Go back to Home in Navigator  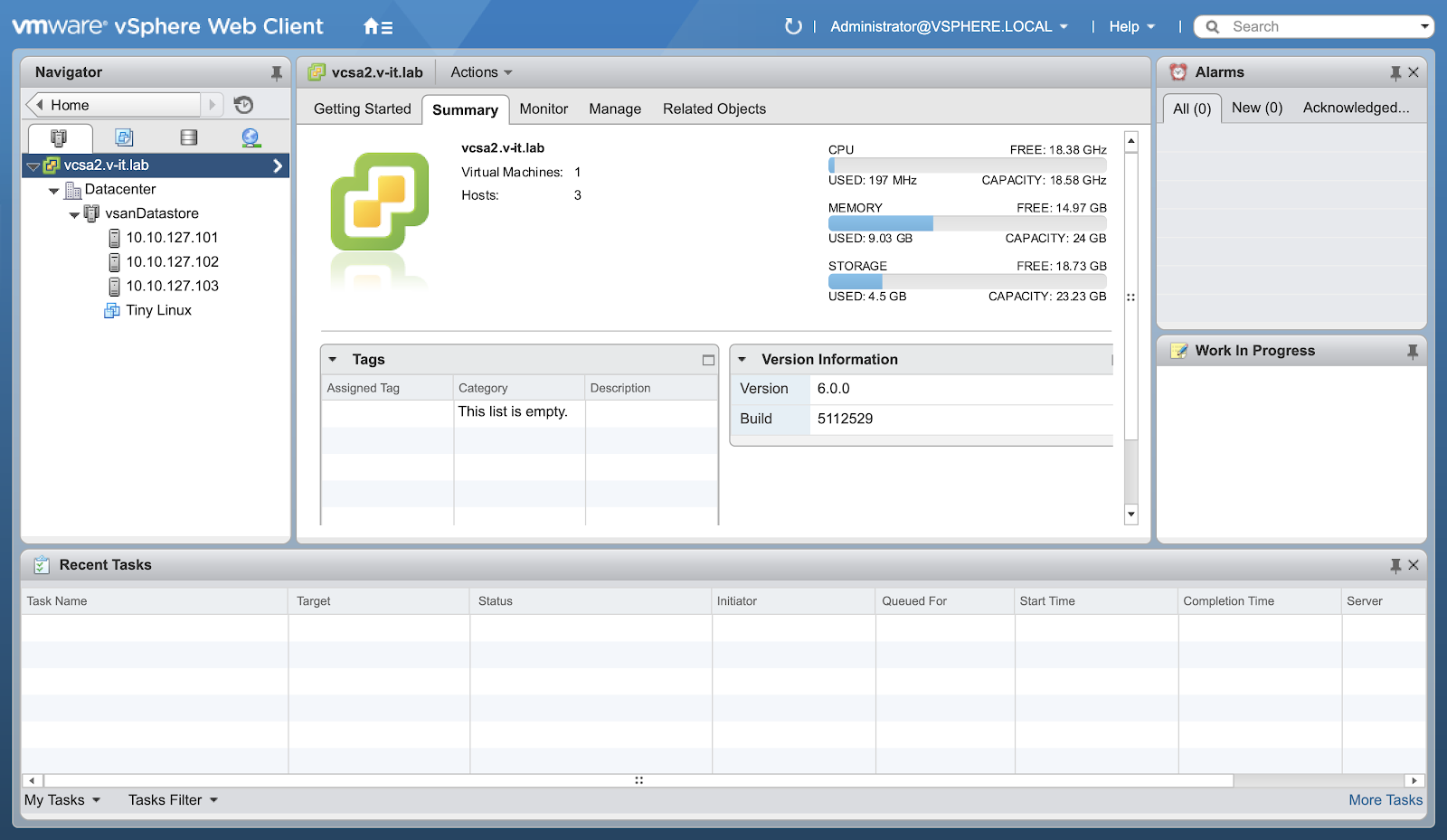[114, 105]
